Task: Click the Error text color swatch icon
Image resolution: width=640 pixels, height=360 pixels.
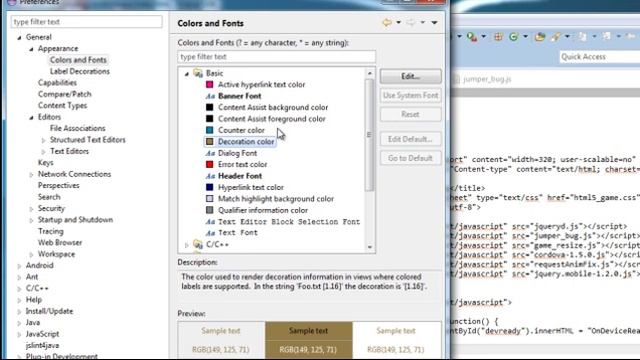Action: click(x=209, y=164)
